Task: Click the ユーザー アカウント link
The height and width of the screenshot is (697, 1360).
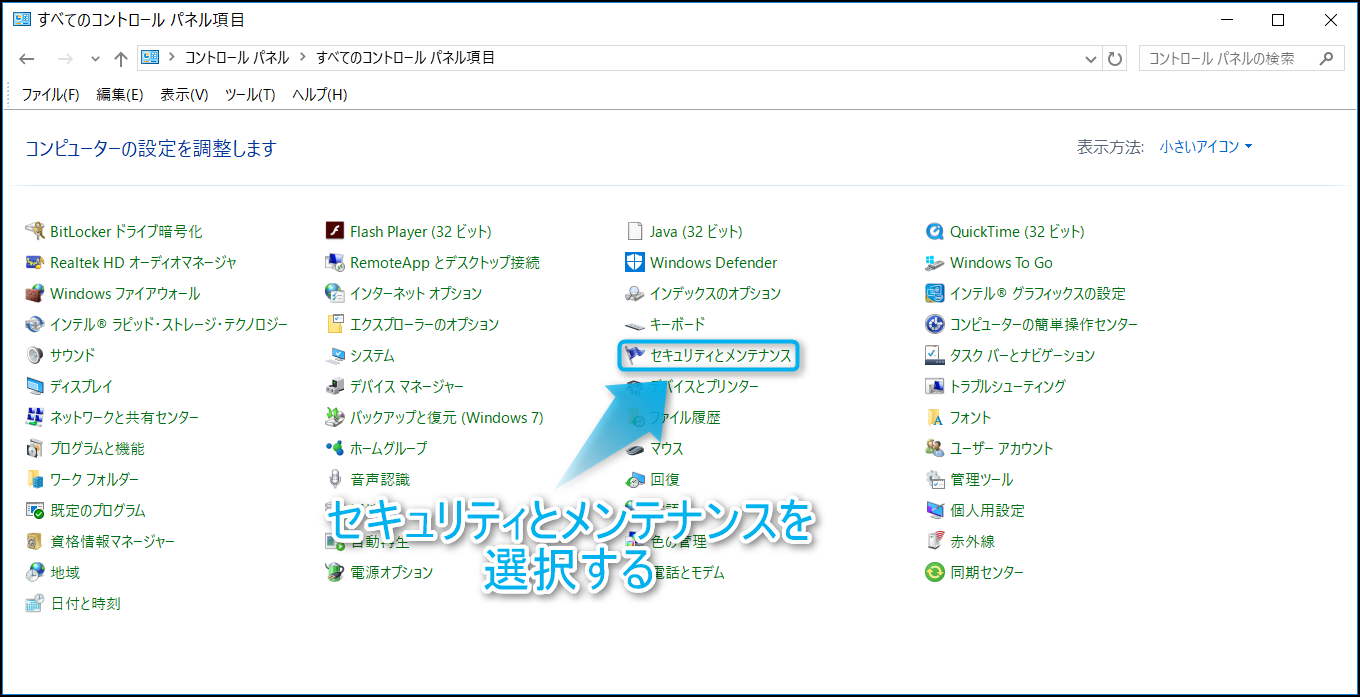Action: (x=1001, y=449)
